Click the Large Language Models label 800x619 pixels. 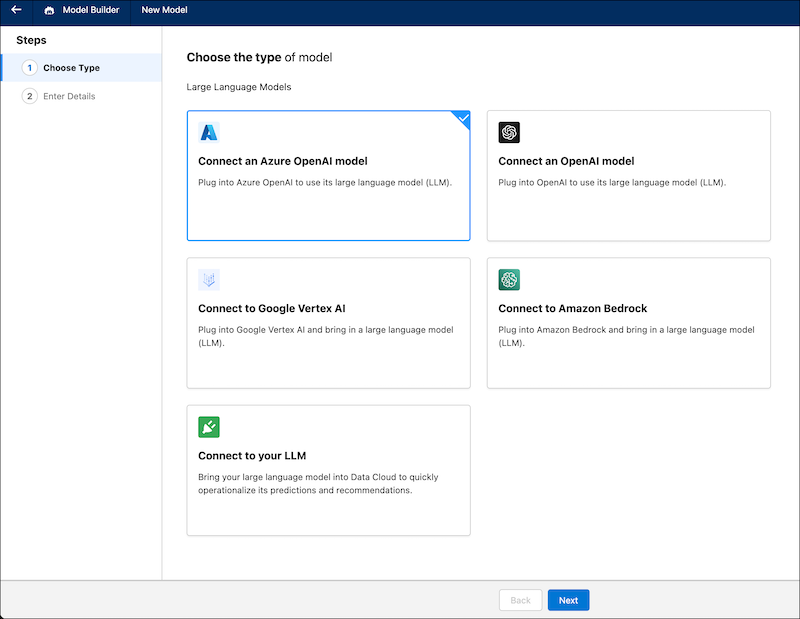click(x=239, y=87)
